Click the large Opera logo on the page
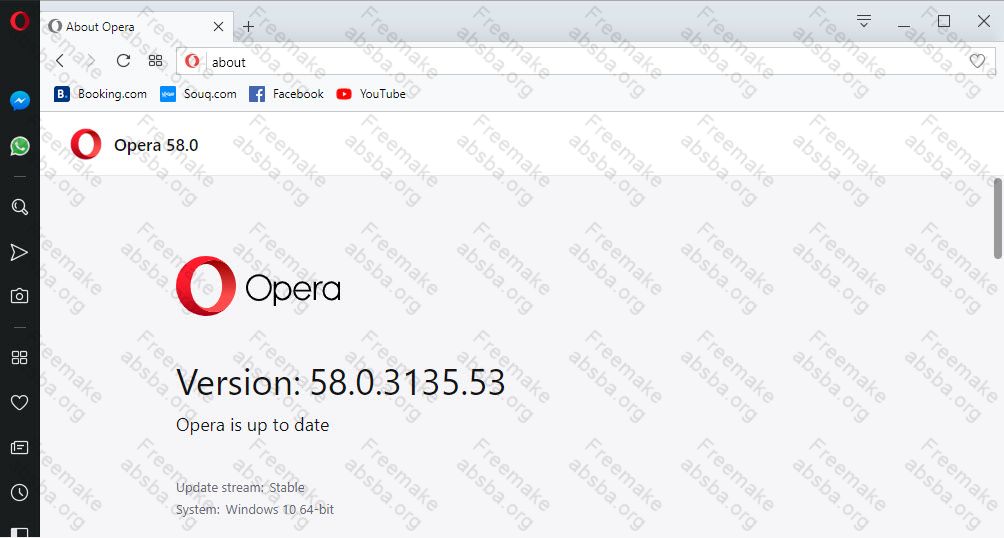Image resolution: width=1004 pixels, height=538 pixels. click(258, 286)
